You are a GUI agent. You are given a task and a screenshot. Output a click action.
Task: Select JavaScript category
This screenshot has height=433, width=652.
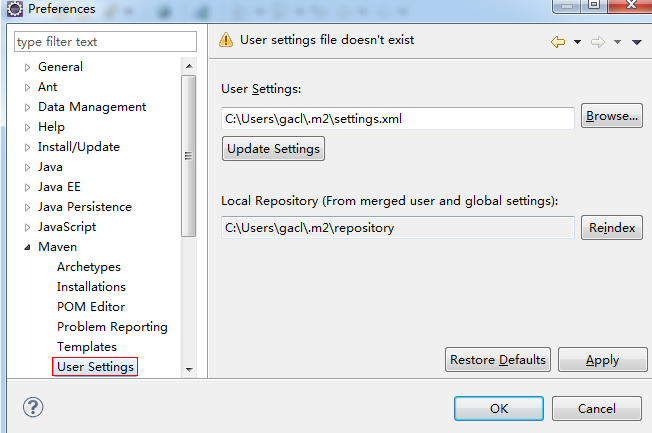coord(67,227)
